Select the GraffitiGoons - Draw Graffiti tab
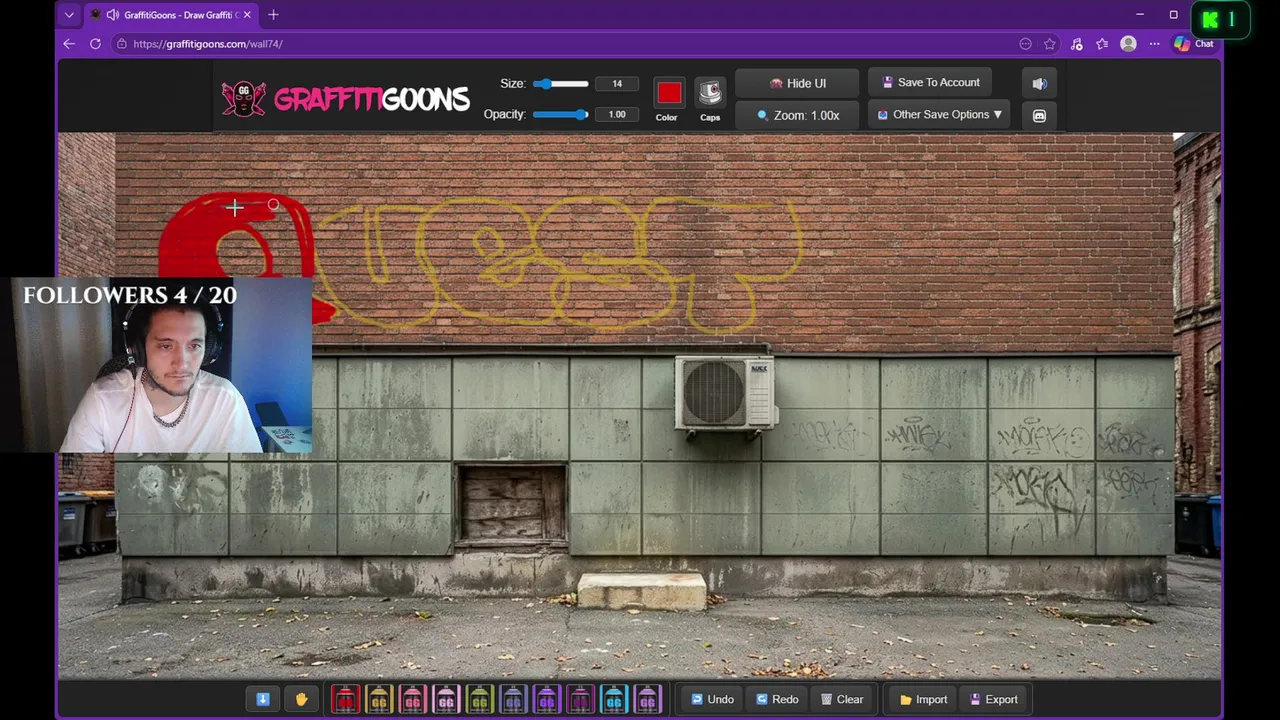Viewport: 1280px width, 720px height. click(170, 15)
